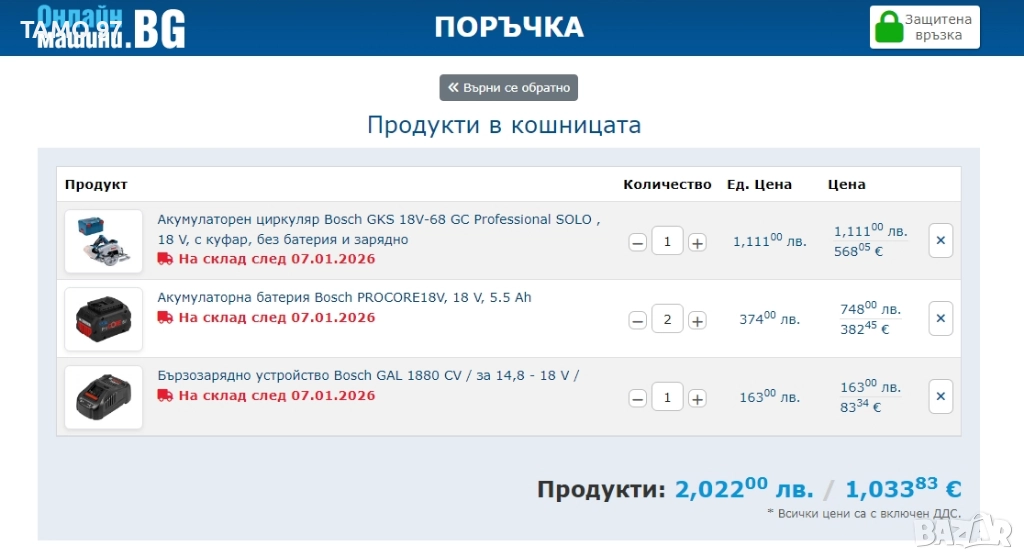Decrease quantity of Bosch GAL 1880 charger
This screenshot has width=1024, height=560.
tap(637, 398)
